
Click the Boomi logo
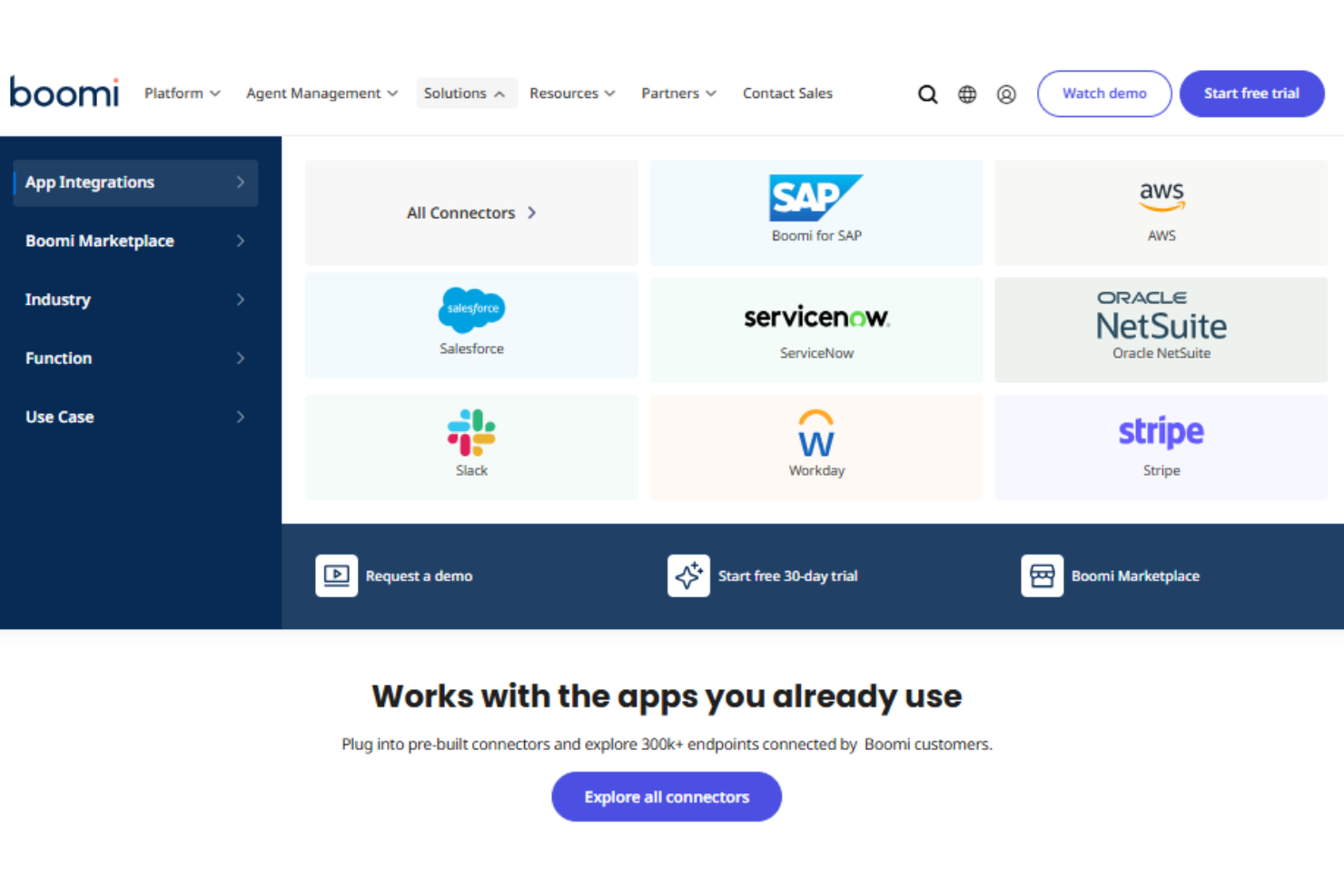(64, 93)
